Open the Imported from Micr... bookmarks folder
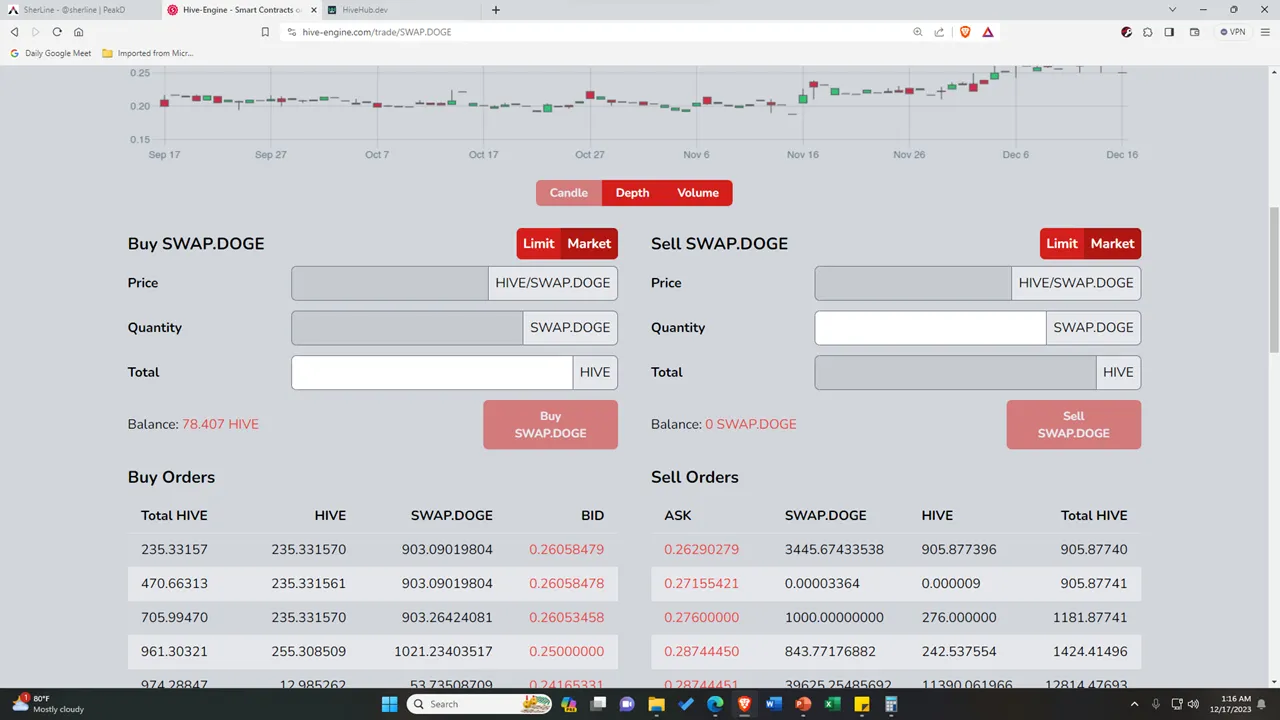Image resolution: width=1280 pixels, height=720 pixels. click(148, 53)
